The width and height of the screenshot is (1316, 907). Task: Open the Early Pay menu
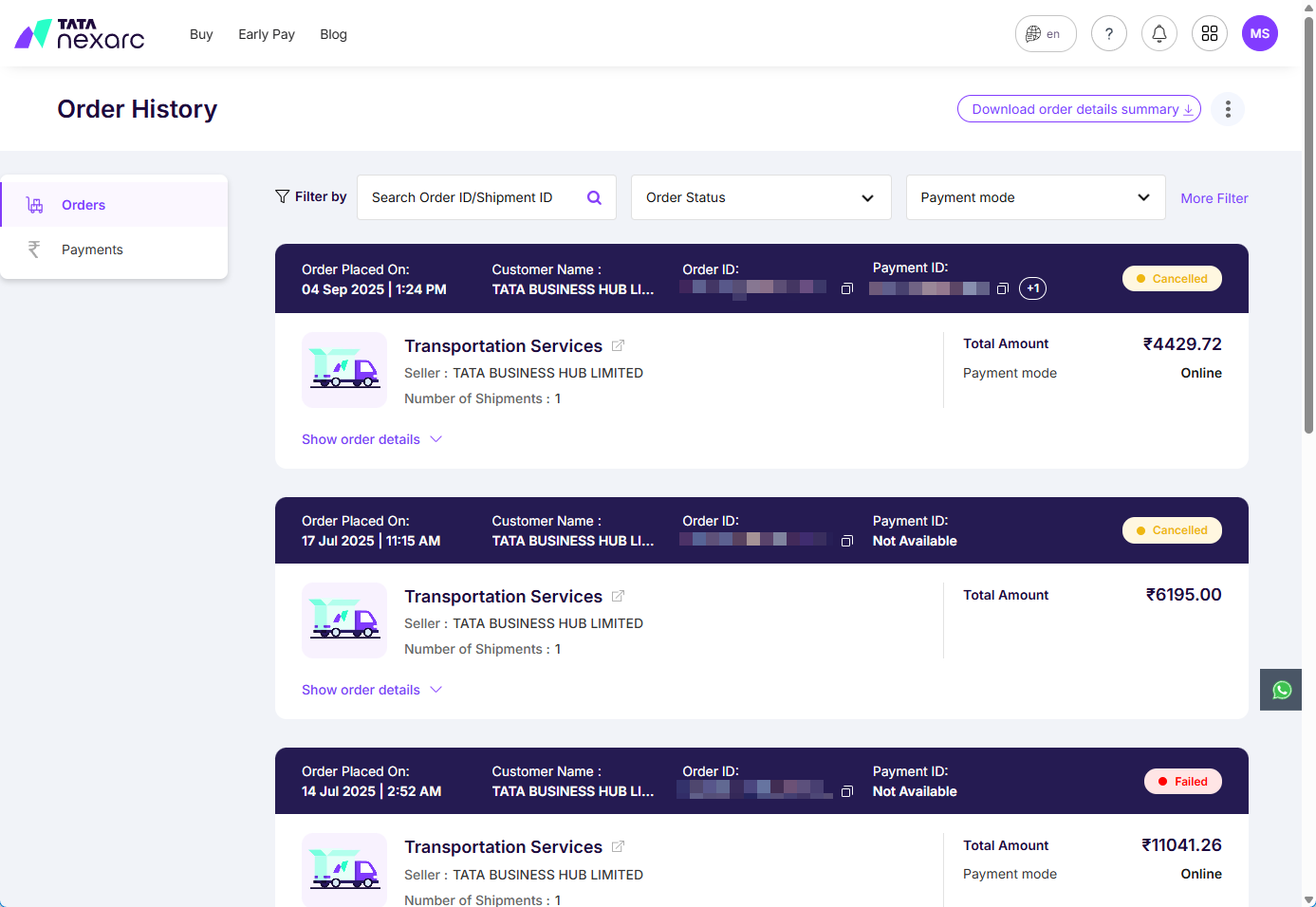click(267, 34)
